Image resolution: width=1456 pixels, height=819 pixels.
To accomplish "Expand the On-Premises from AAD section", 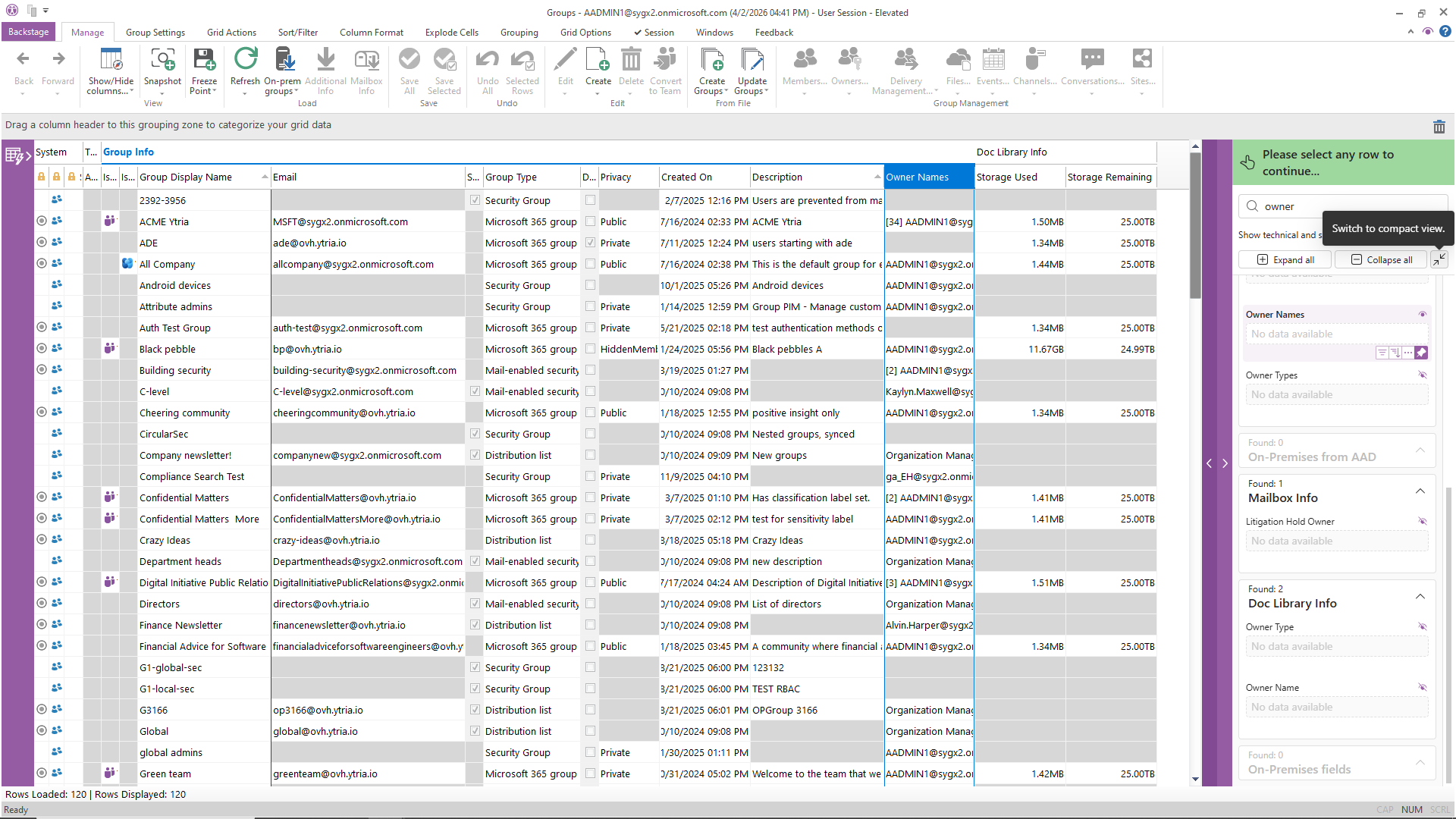I will (x=1420, y=450).
